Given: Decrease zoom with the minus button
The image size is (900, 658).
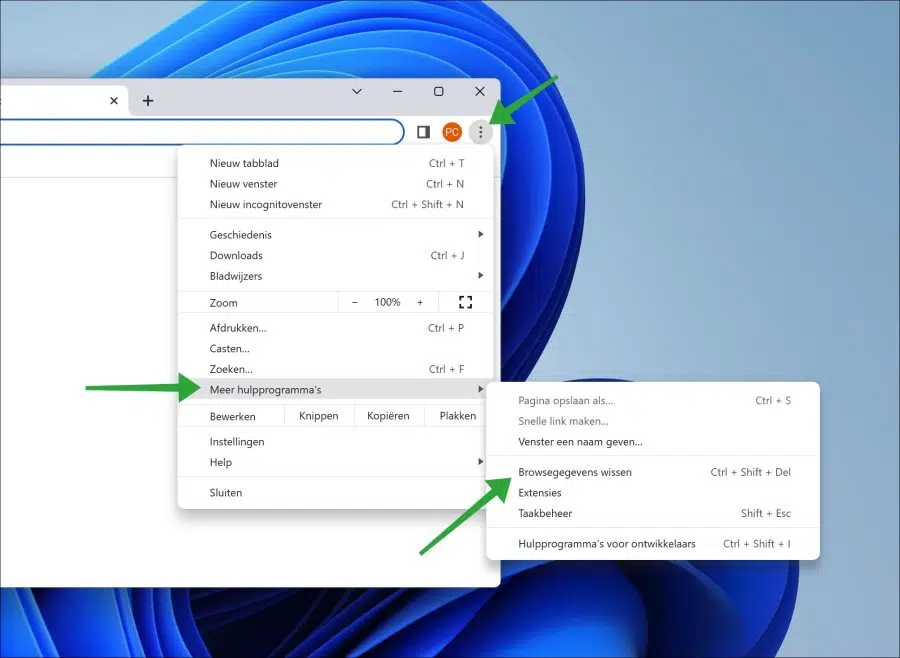Looking at the screenshot, I should 355,302.
